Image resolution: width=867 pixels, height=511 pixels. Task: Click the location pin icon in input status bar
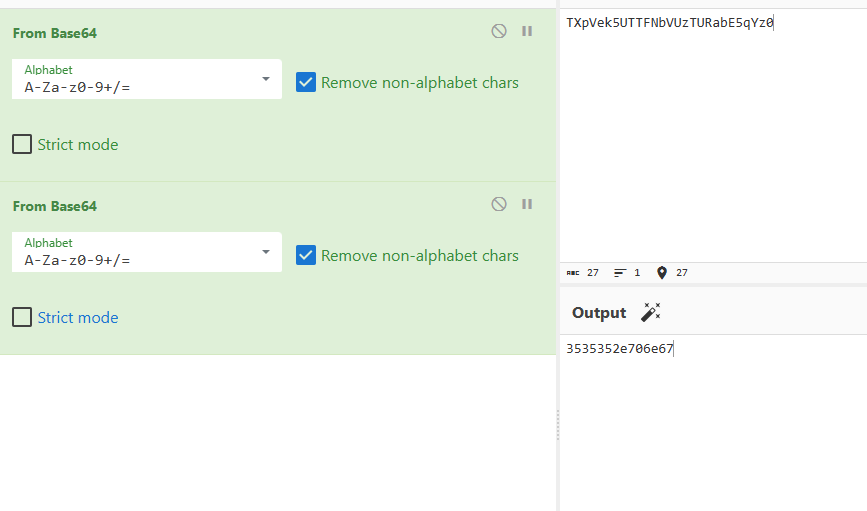point(661,273)
